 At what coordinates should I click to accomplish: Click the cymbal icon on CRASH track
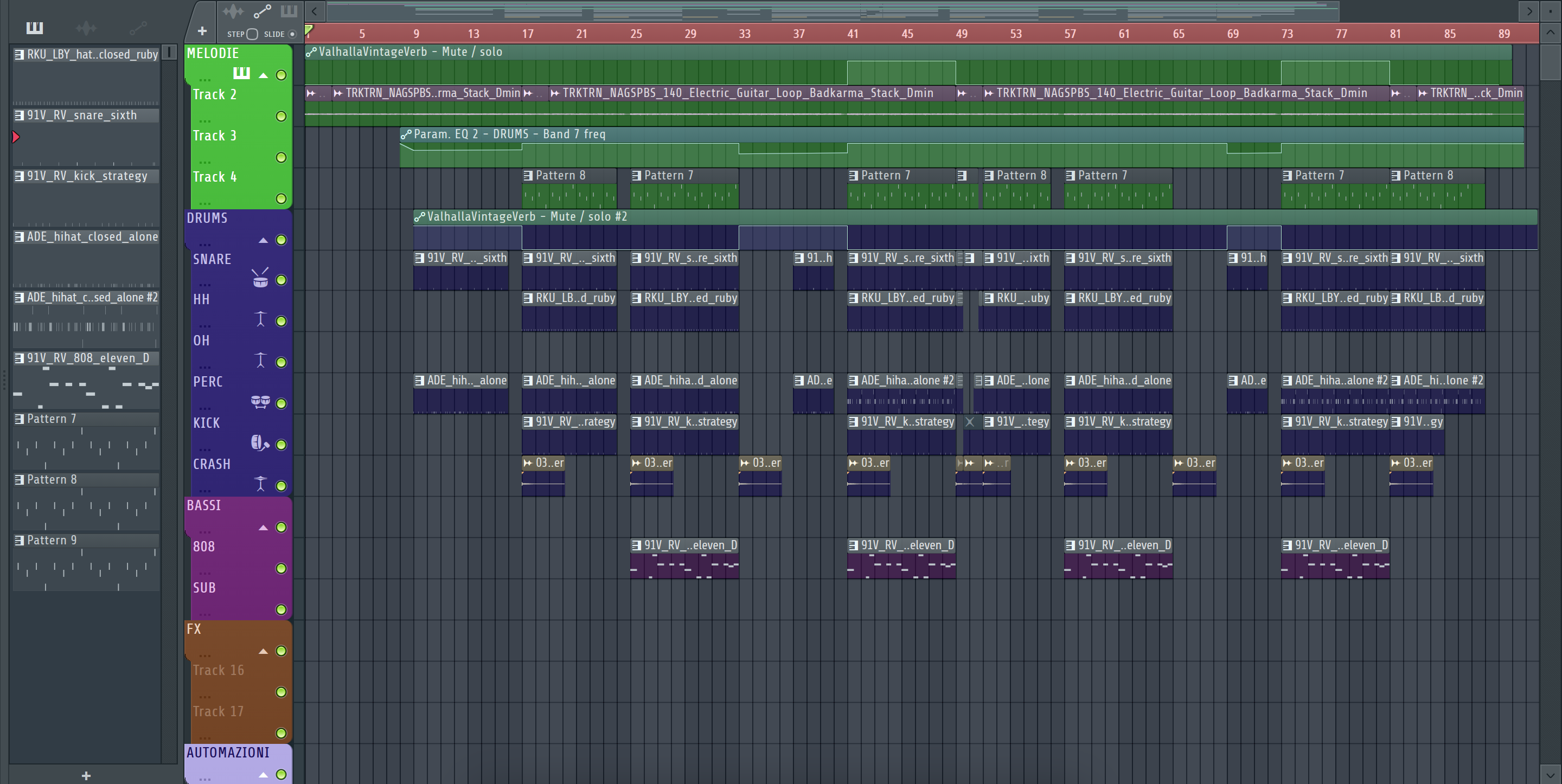(260, 483)
